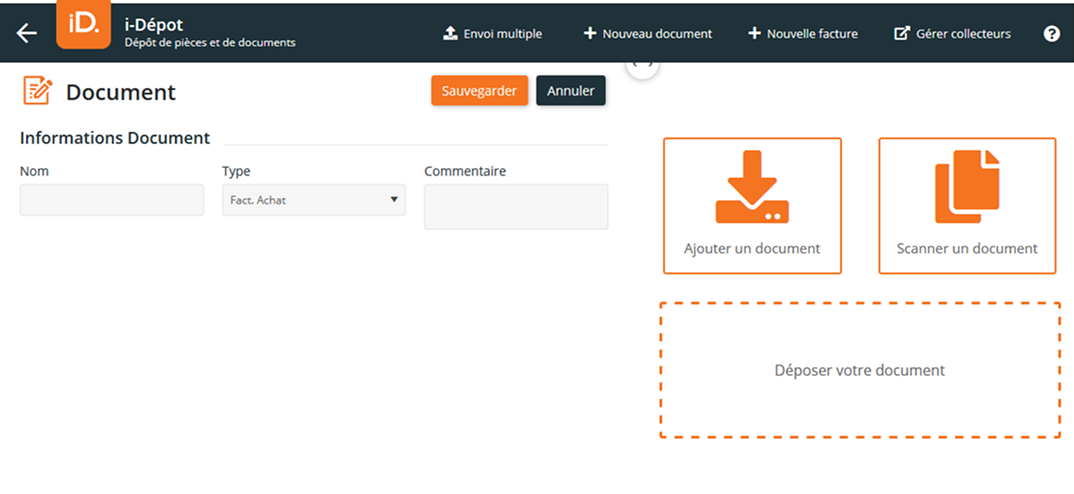The height and width of the screenshot is (494, 1074).
Task: Focus the Nom input field
Action: coord(111,200)
